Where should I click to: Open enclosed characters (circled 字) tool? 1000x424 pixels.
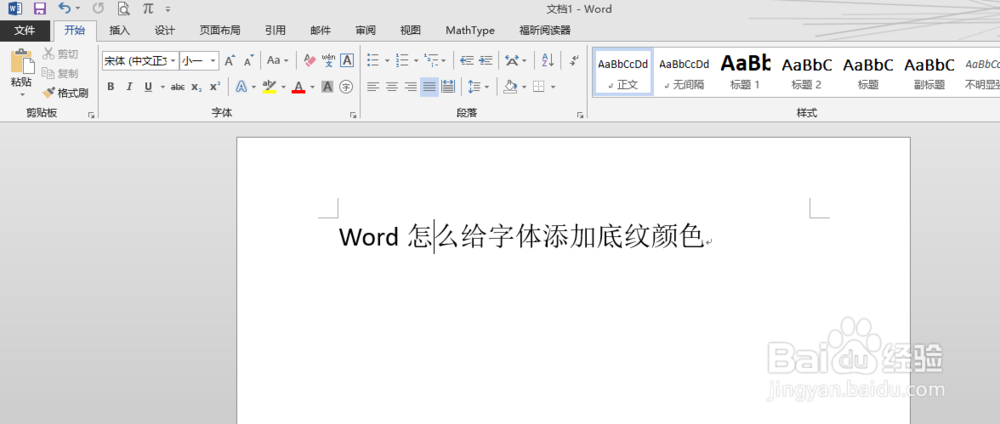(x=346, y=87)
